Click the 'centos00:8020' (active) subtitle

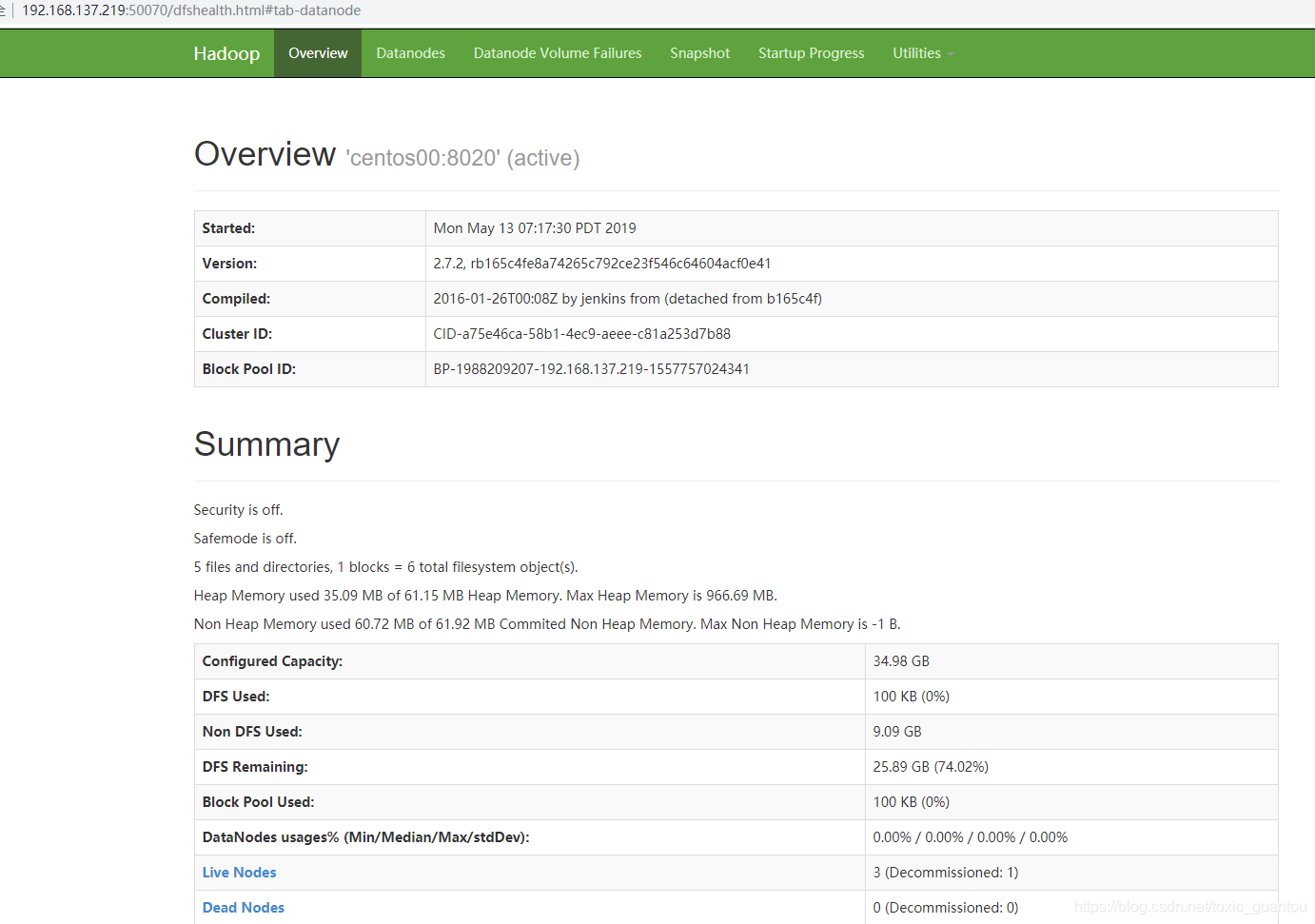point(462,158)
